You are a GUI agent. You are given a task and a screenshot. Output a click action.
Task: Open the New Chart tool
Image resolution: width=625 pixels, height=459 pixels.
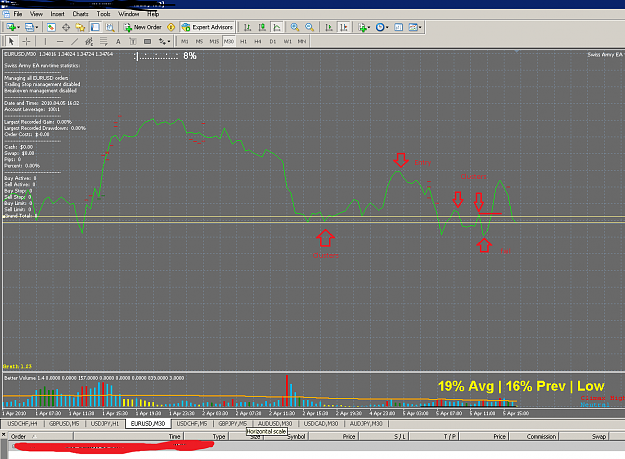[x=11, y=27]
